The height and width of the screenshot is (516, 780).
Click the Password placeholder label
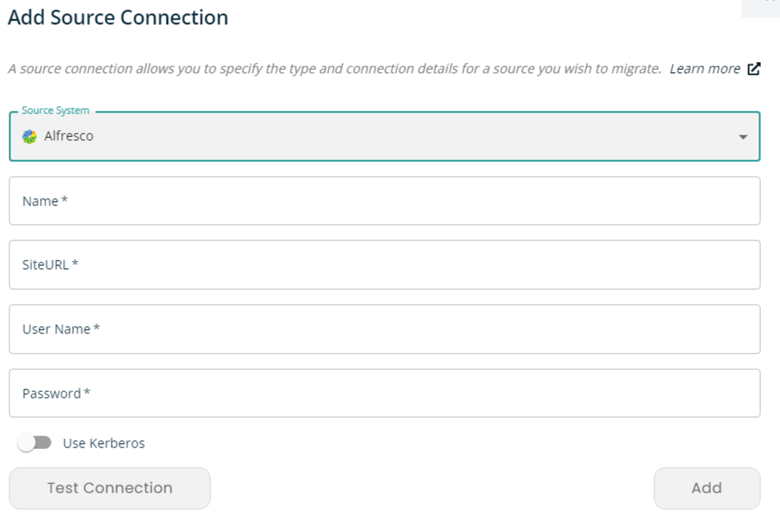point(56,394)
